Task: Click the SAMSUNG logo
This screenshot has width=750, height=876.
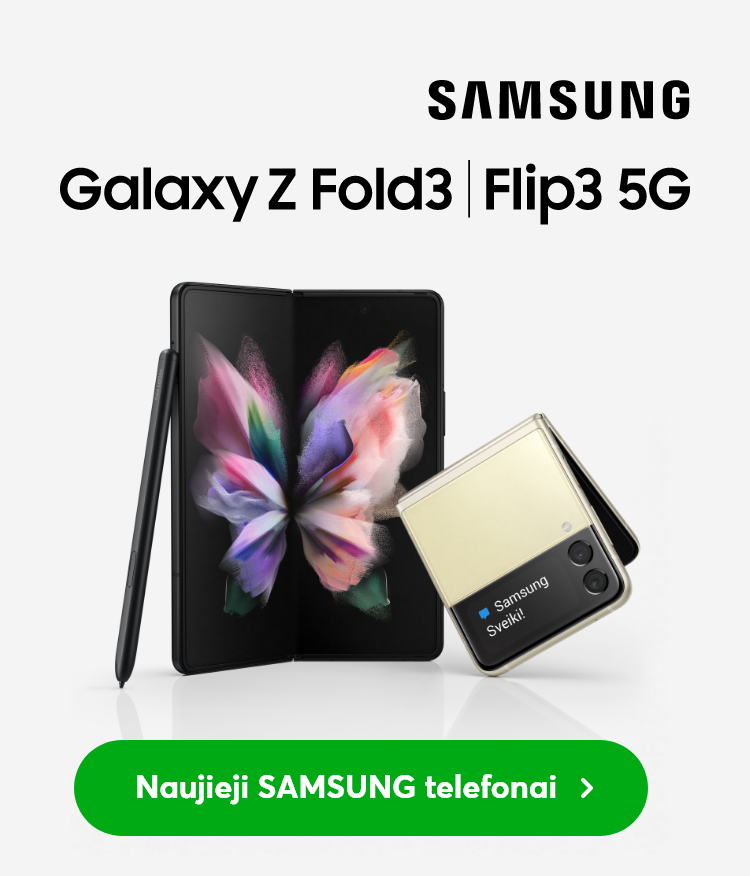Action: pyautogui.click(x=559, y=99)
